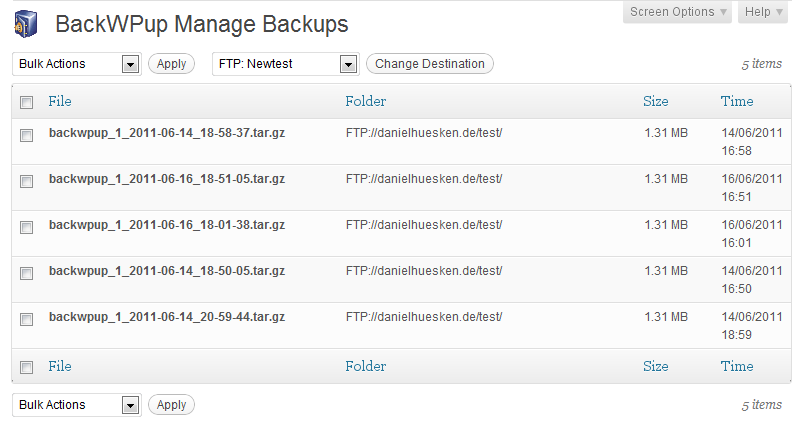This screenshot has height=427, width=800.
Task: Check the box for backup 20-59-44.tar.gz
Action: point(27,319)
